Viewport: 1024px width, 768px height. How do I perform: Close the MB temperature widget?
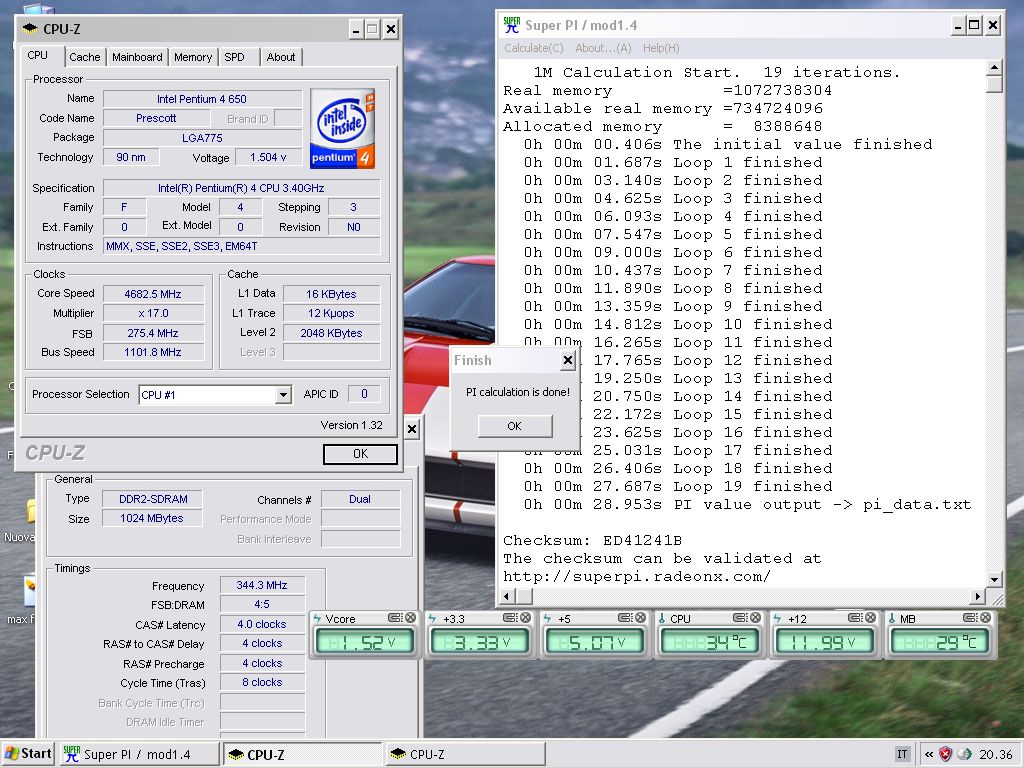pos(985,618)
